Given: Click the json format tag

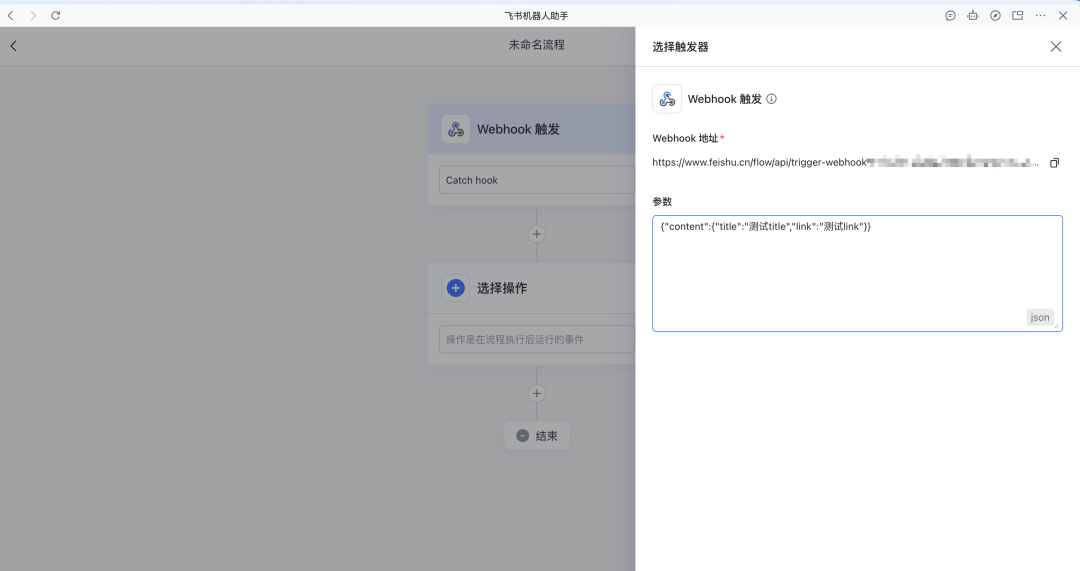Looking at the screenshot, I should pyautogui.click(x=1040, y=318).
